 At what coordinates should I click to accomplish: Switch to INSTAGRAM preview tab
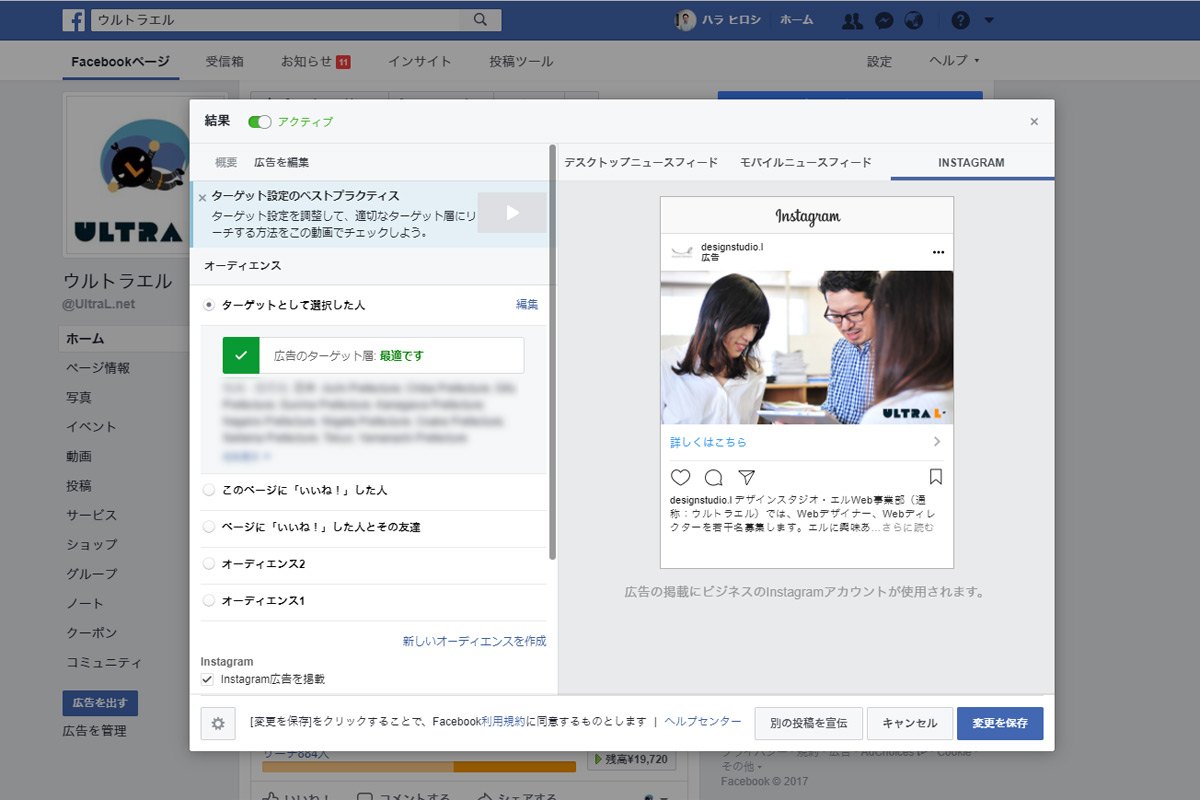tap(971, 162)
